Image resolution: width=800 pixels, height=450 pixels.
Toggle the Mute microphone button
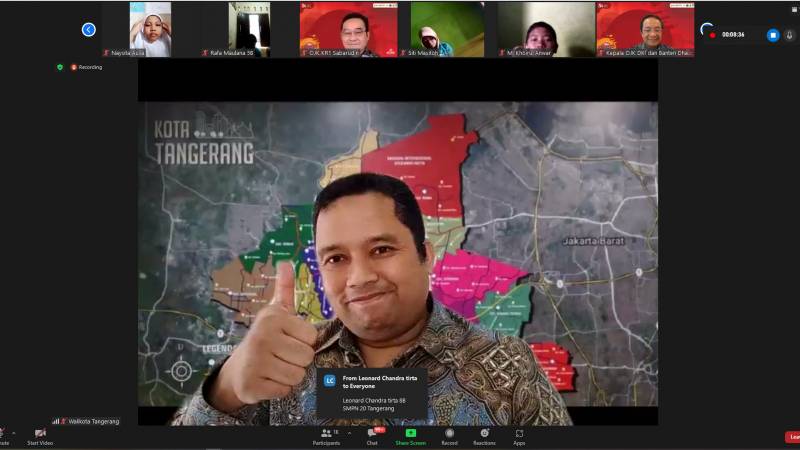click(3, 435)
